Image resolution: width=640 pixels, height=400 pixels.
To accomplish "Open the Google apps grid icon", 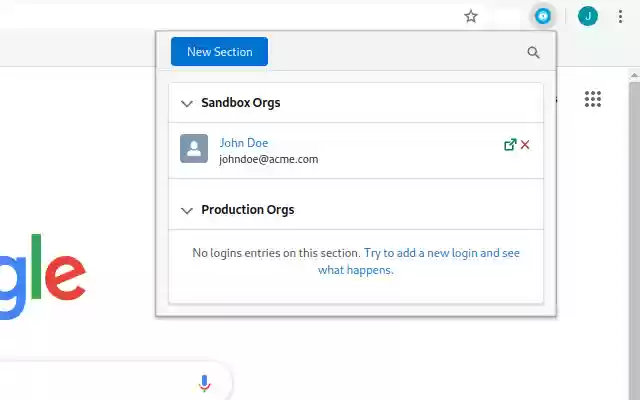I will [x=593, y=99].
